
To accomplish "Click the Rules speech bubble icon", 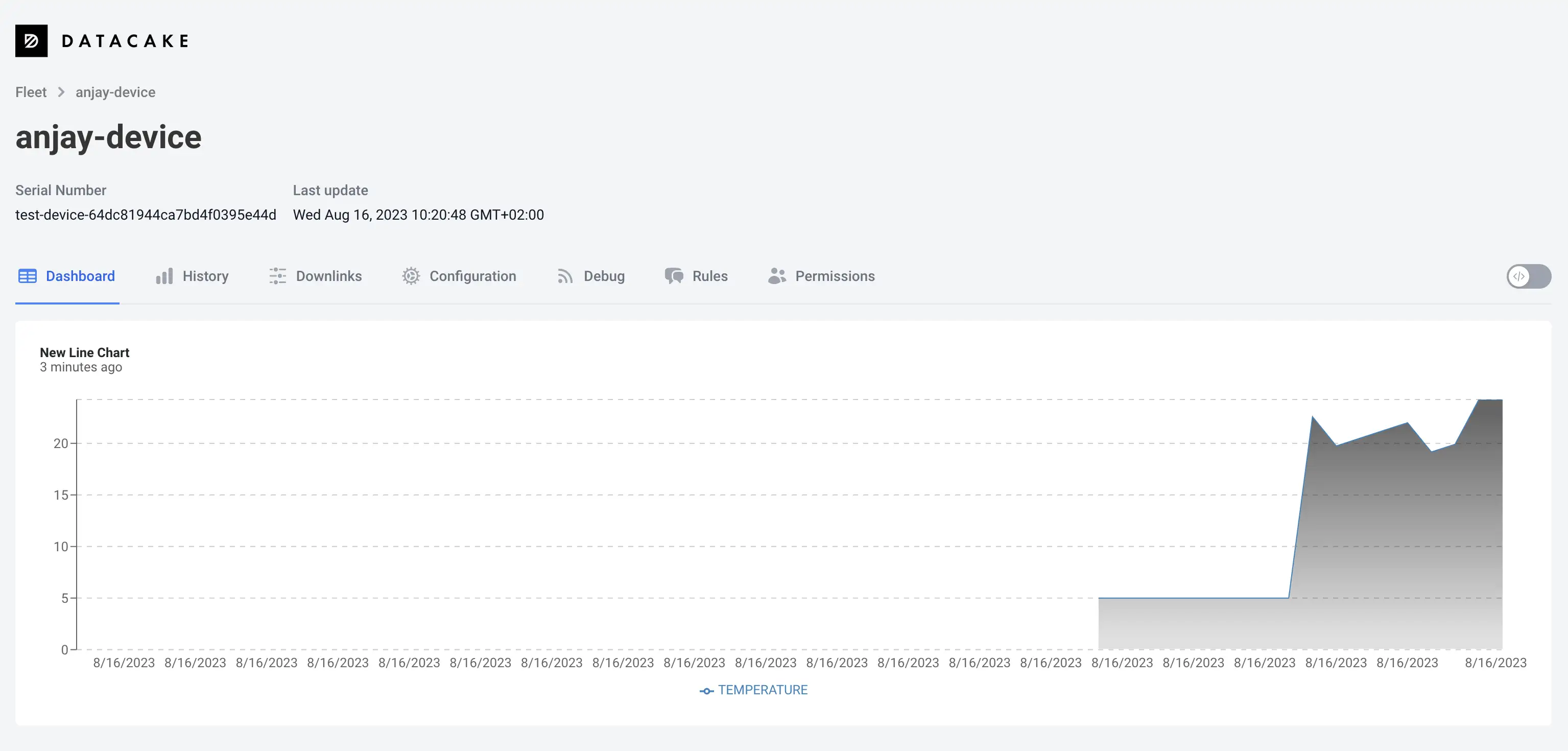I will point(674,276).
